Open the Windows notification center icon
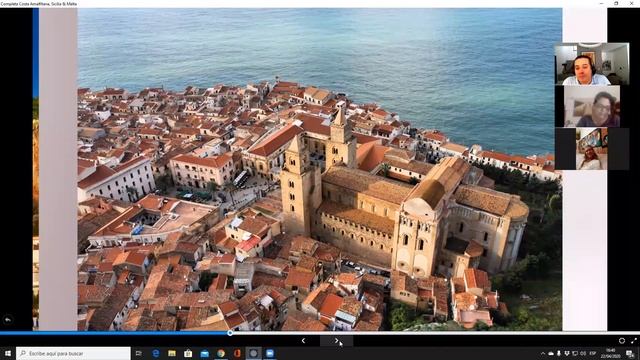The height and width of the screenshot is (360, 640). point(630,353)
